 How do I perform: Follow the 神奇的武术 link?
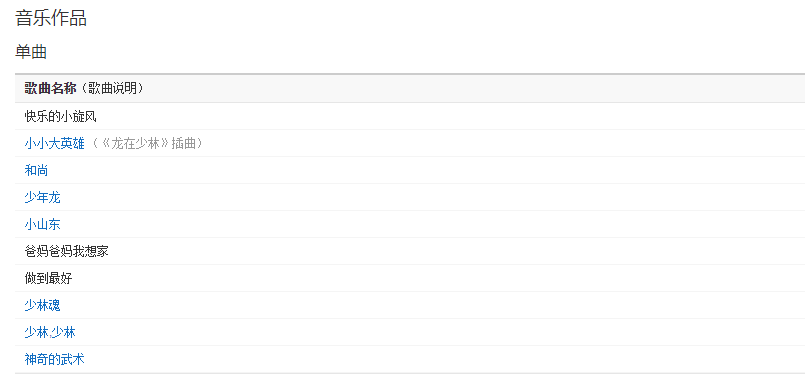pyautogui.click(x=54, y=359)
